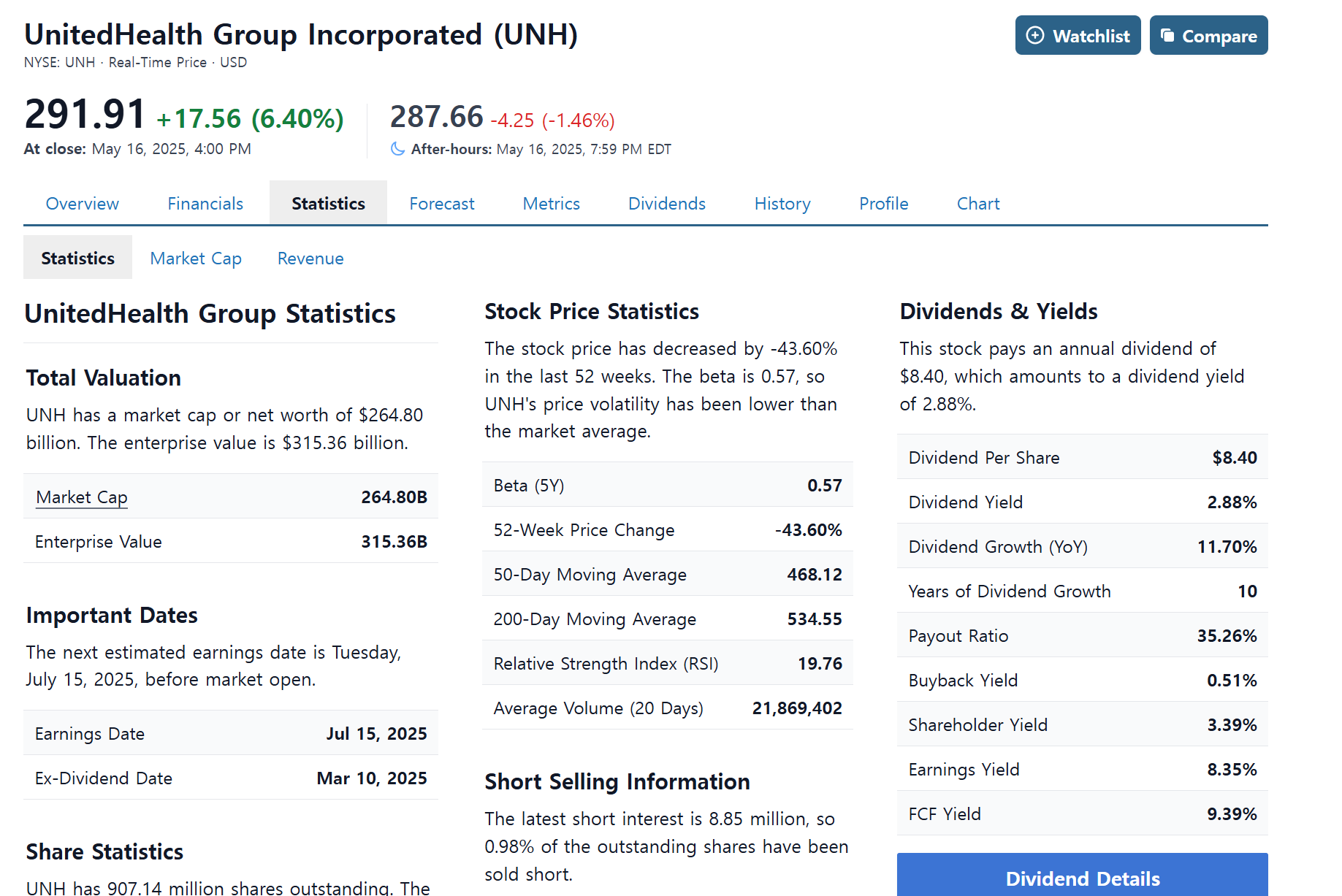Click the Mar 10, 2025 date value
This screenshot has height=896, width=1342.
(x=372, y=778)
